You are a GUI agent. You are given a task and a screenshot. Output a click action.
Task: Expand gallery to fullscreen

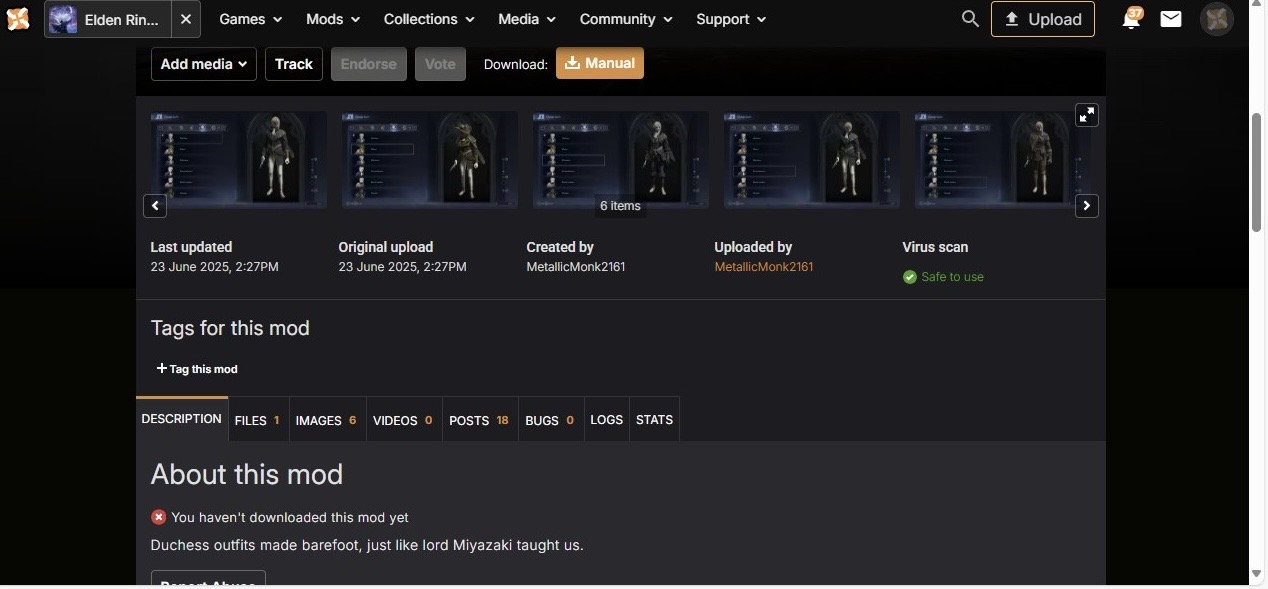coord(1087,115)
